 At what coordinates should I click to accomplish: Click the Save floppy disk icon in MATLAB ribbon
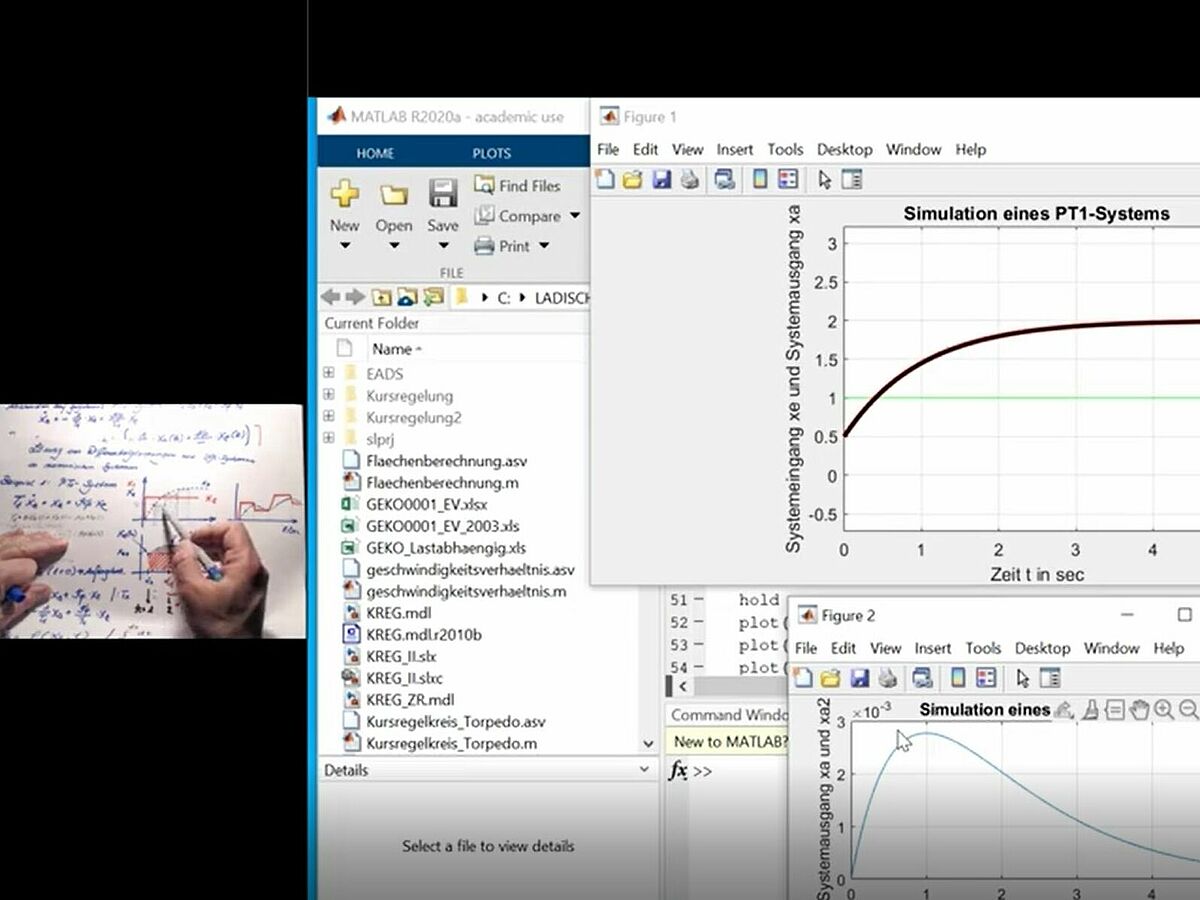coord(443,193)
